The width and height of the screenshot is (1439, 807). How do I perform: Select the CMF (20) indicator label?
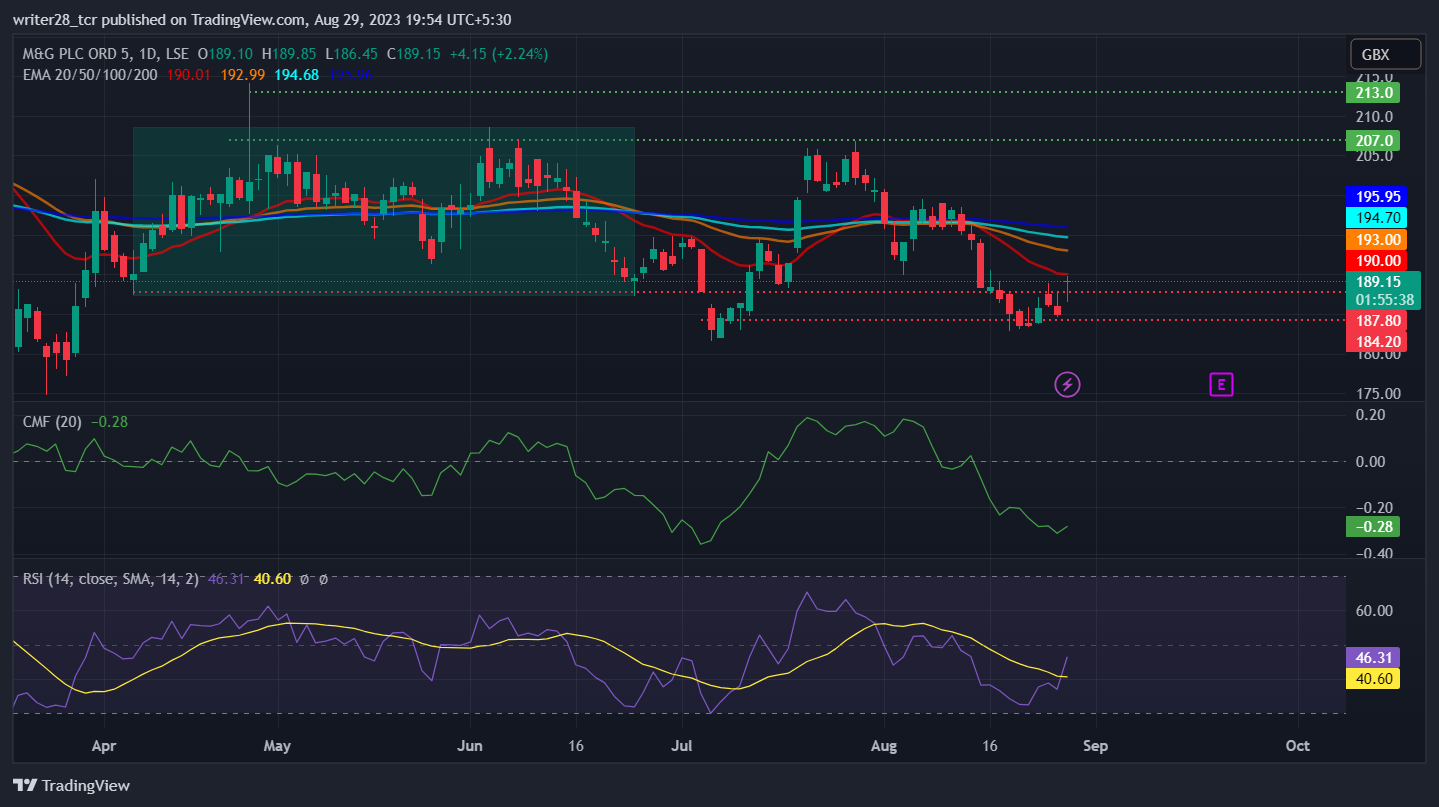tap(52, 422)
